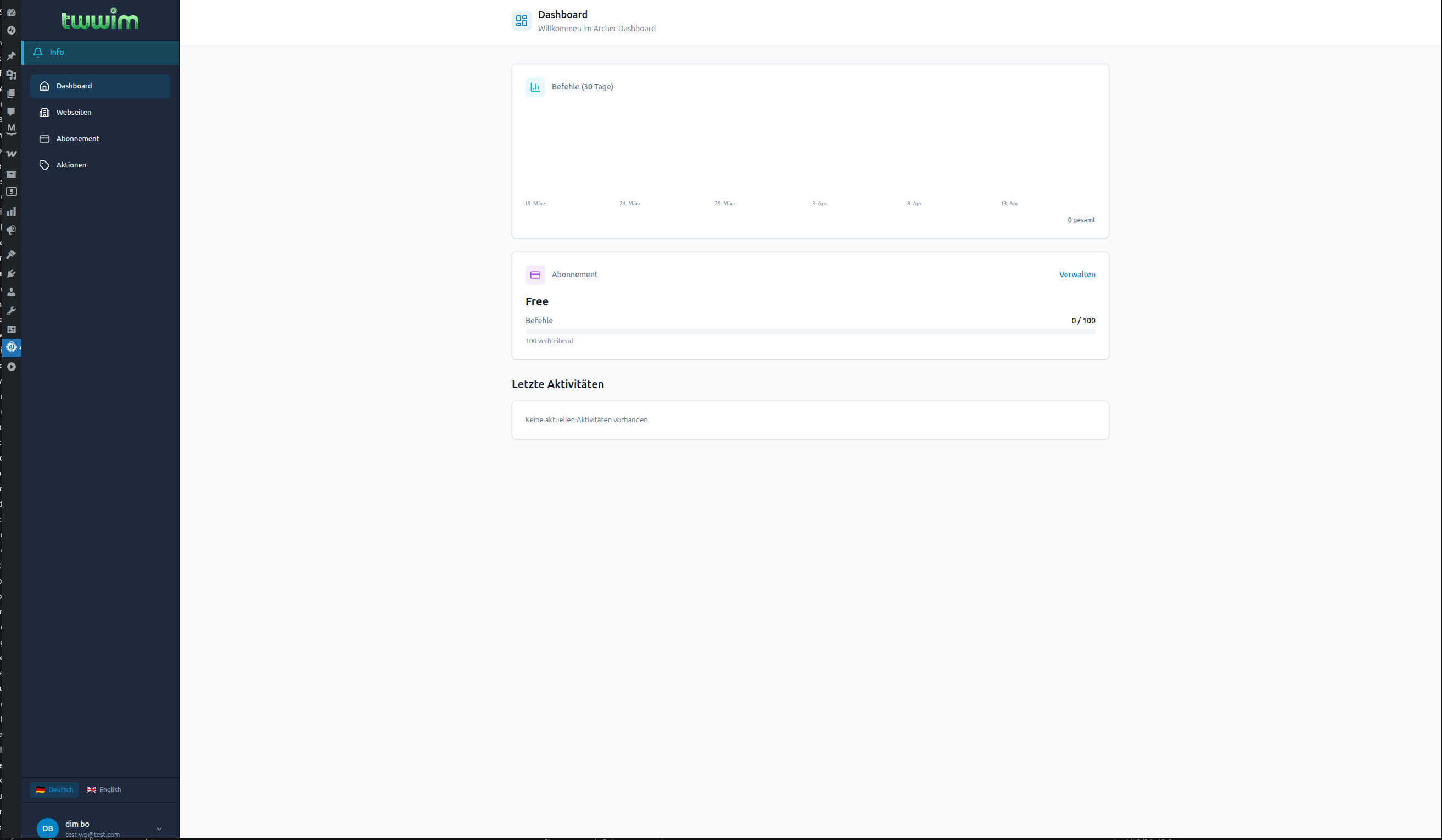Screen dimensions: 1442x840
Task: Expand the dim bo account chevron
Action: click(159, 828)
